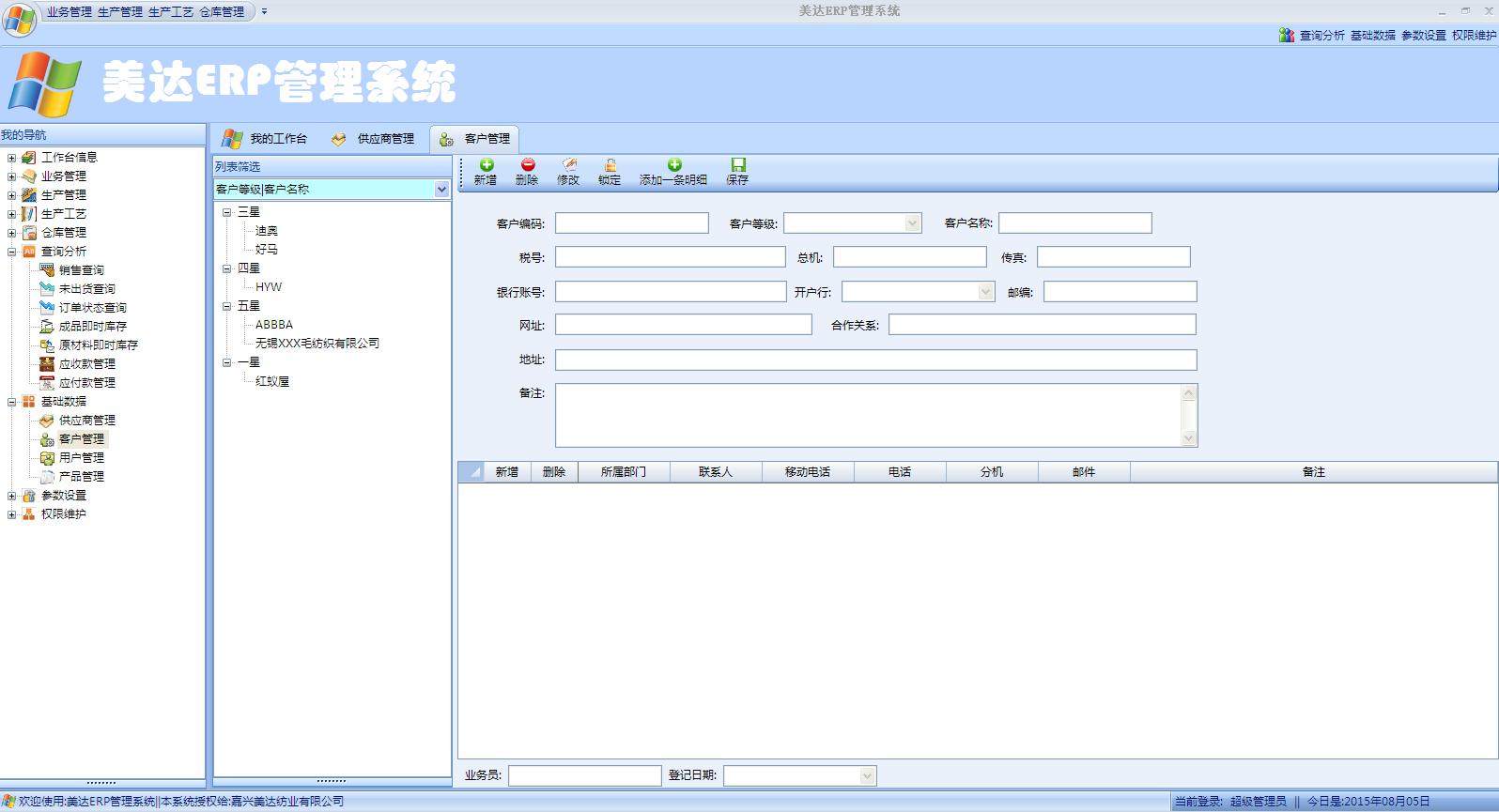Click the 税号 input field

click(671, 257)
